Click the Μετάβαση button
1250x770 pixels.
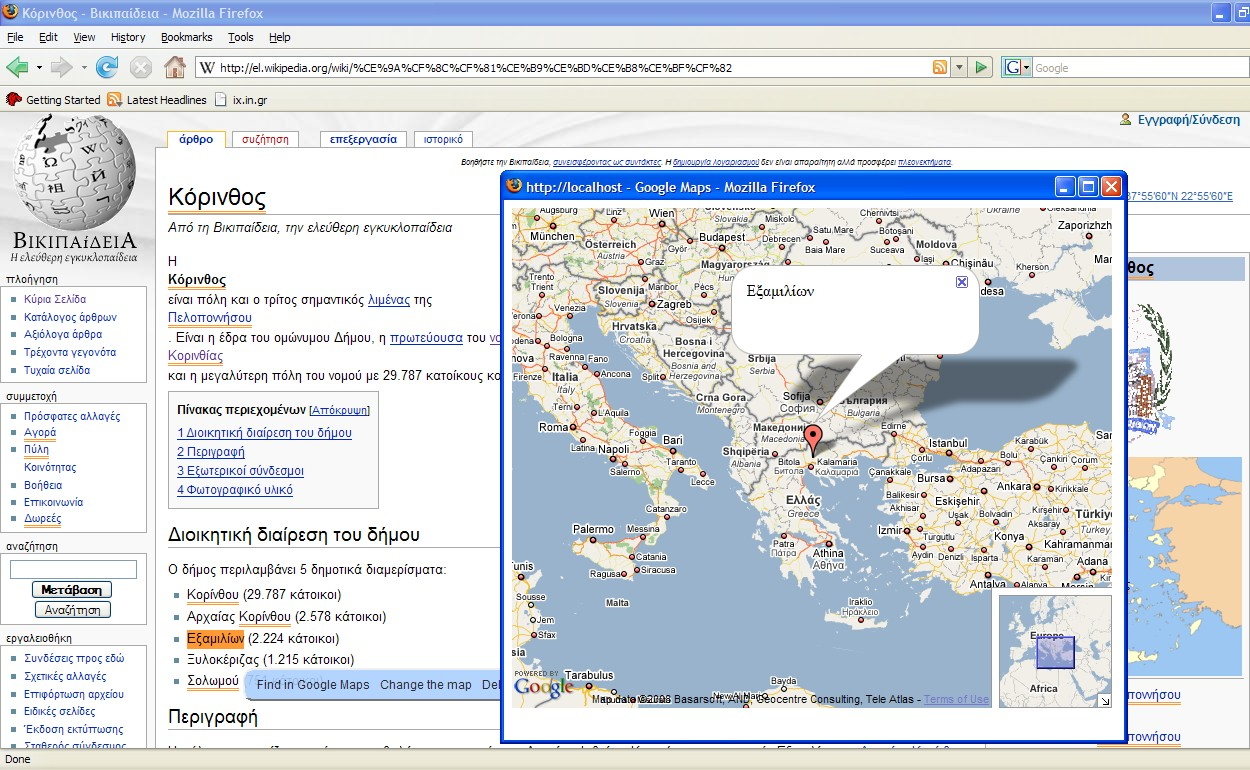point(72,590)
